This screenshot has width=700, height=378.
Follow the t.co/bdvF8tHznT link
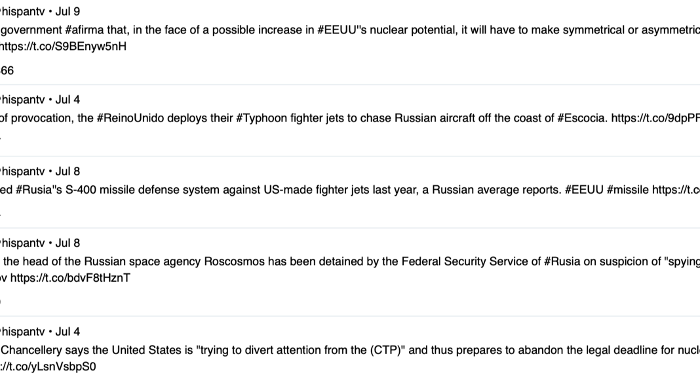70,278
